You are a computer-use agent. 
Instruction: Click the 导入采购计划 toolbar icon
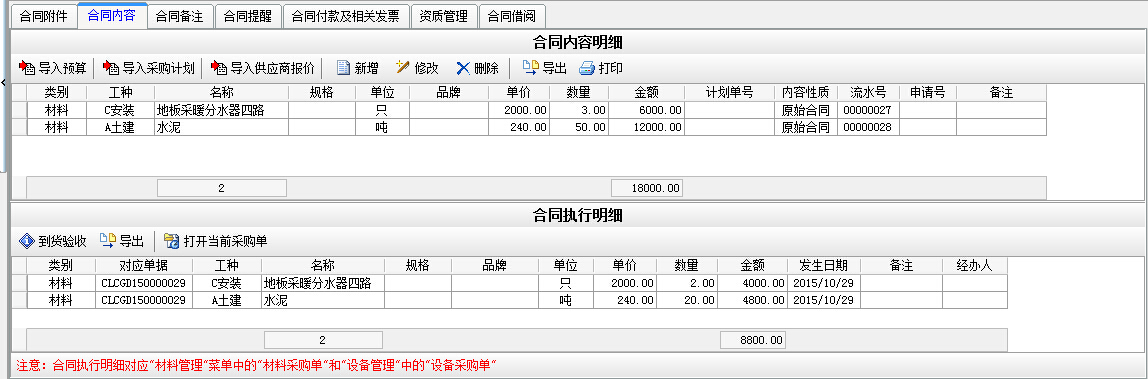click(111, 69)
